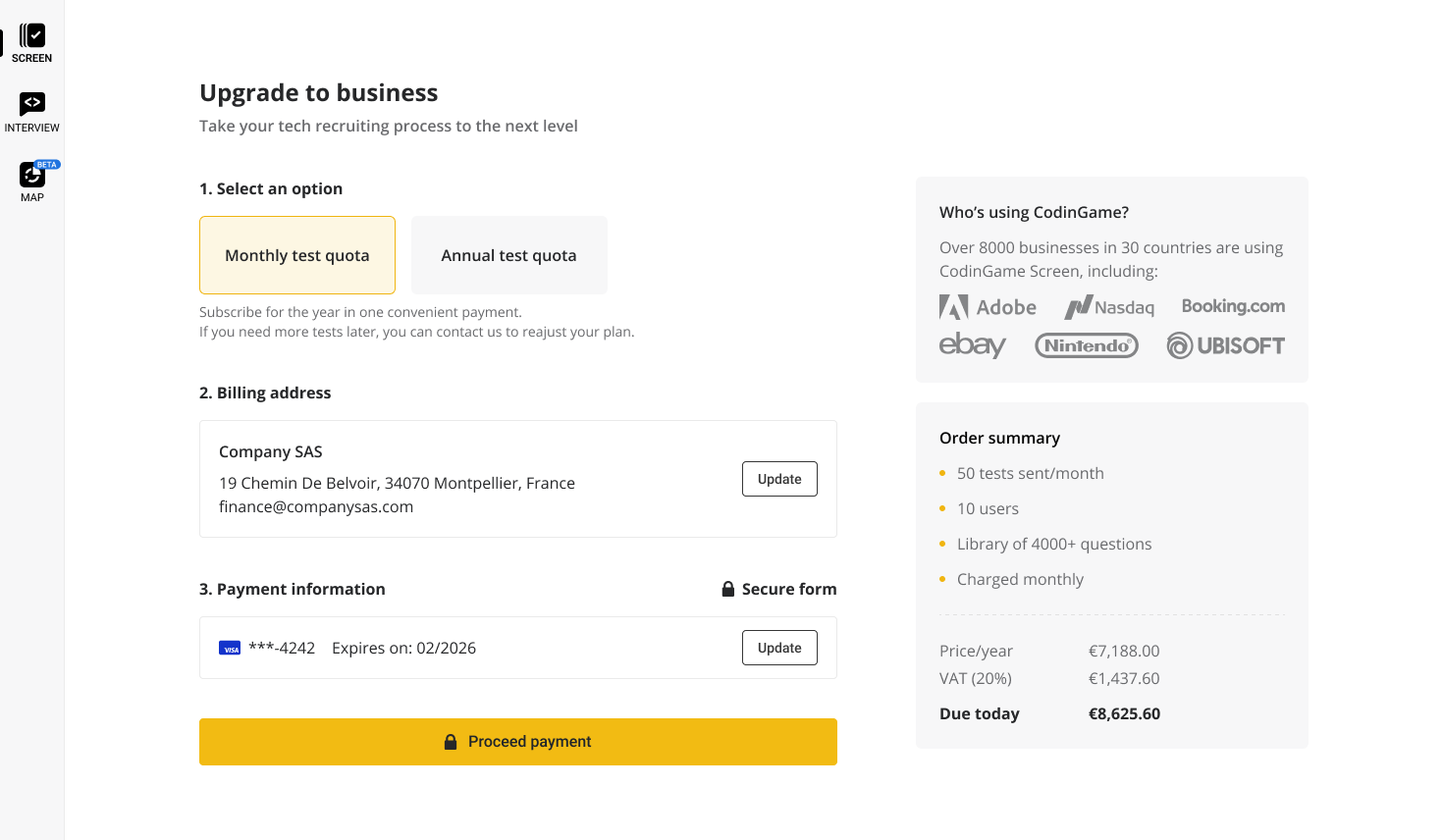
Task: Click the Visa card icon
Action: 230,649
